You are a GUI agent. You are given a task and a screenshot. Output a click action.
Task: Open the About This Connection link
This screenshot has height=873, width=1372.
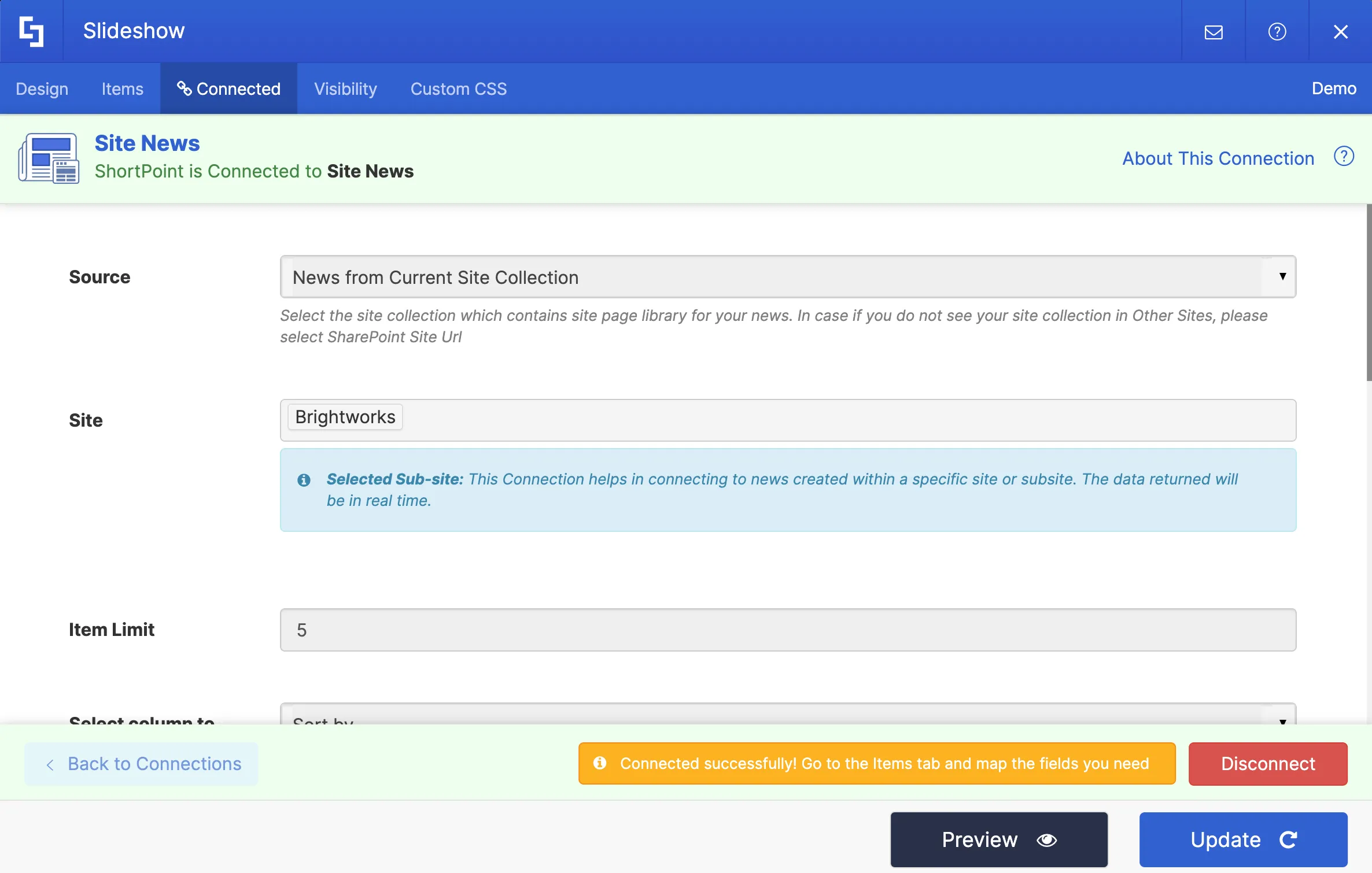click(1218, 158)
